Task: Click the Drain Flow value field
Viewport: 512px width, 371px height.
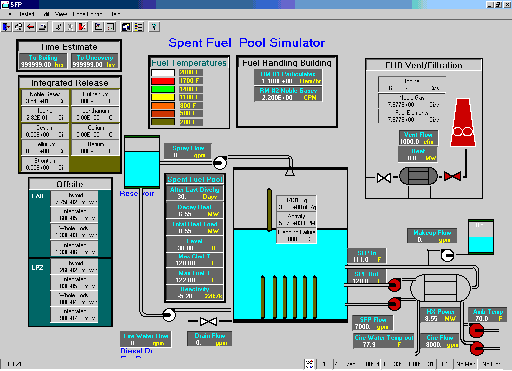Action: click(210, 339)
